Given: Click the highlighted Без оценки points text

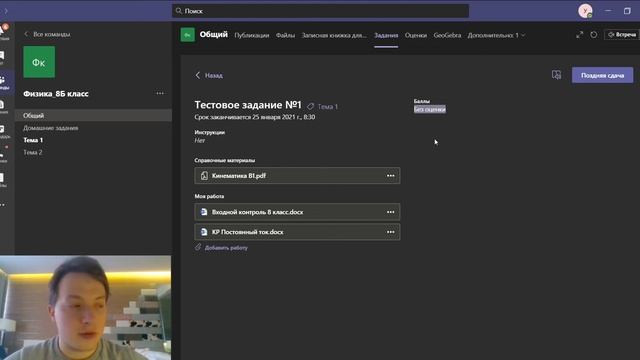Looking at the screenshot, I should [430, 109].
